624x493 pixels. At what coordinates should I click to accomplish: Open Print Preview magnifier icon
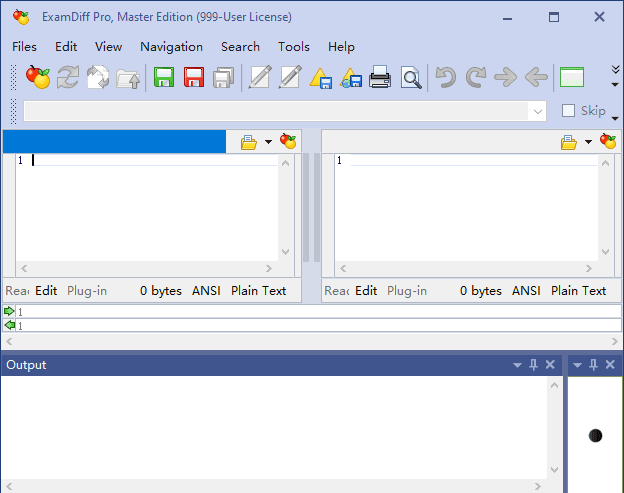click(x=411, y=78)
